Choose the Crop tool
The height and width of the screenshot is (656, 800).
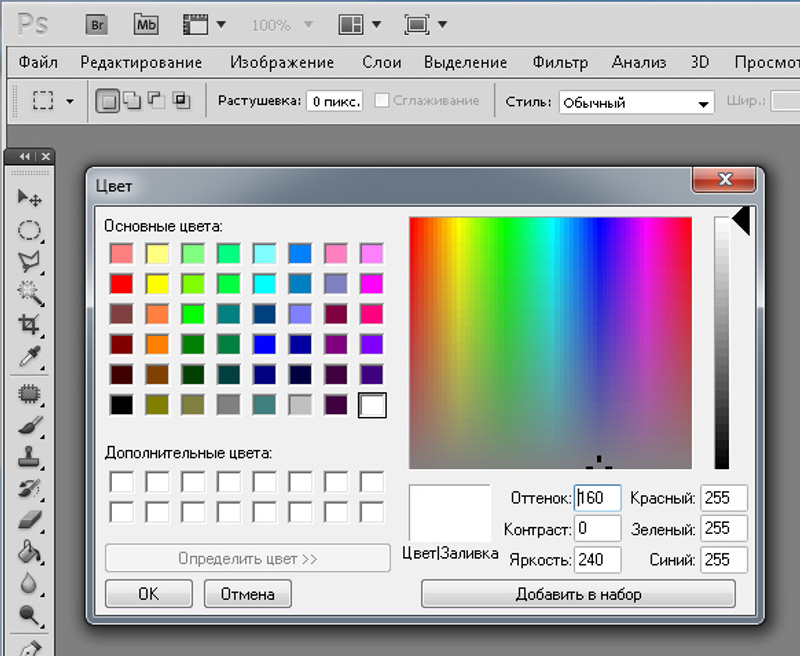30,324
